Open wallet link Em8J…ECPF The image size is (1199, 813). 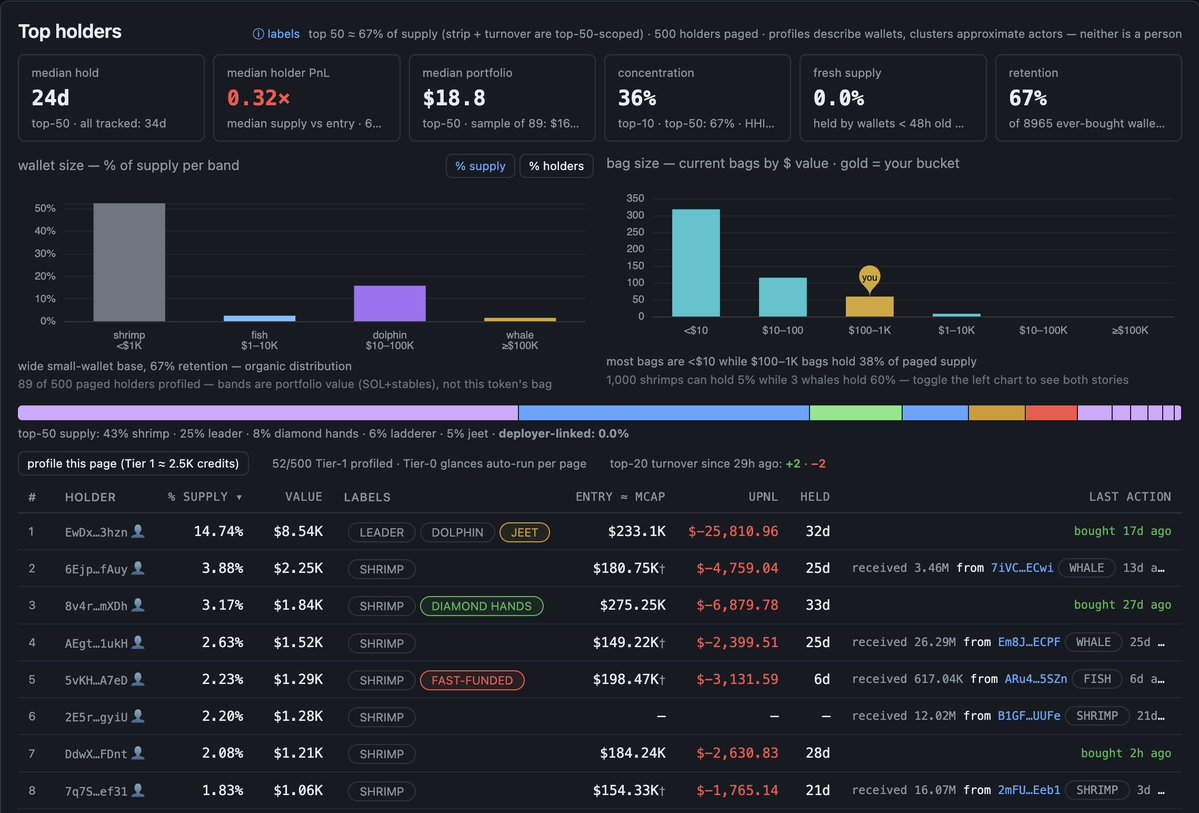pos(1028,642)
